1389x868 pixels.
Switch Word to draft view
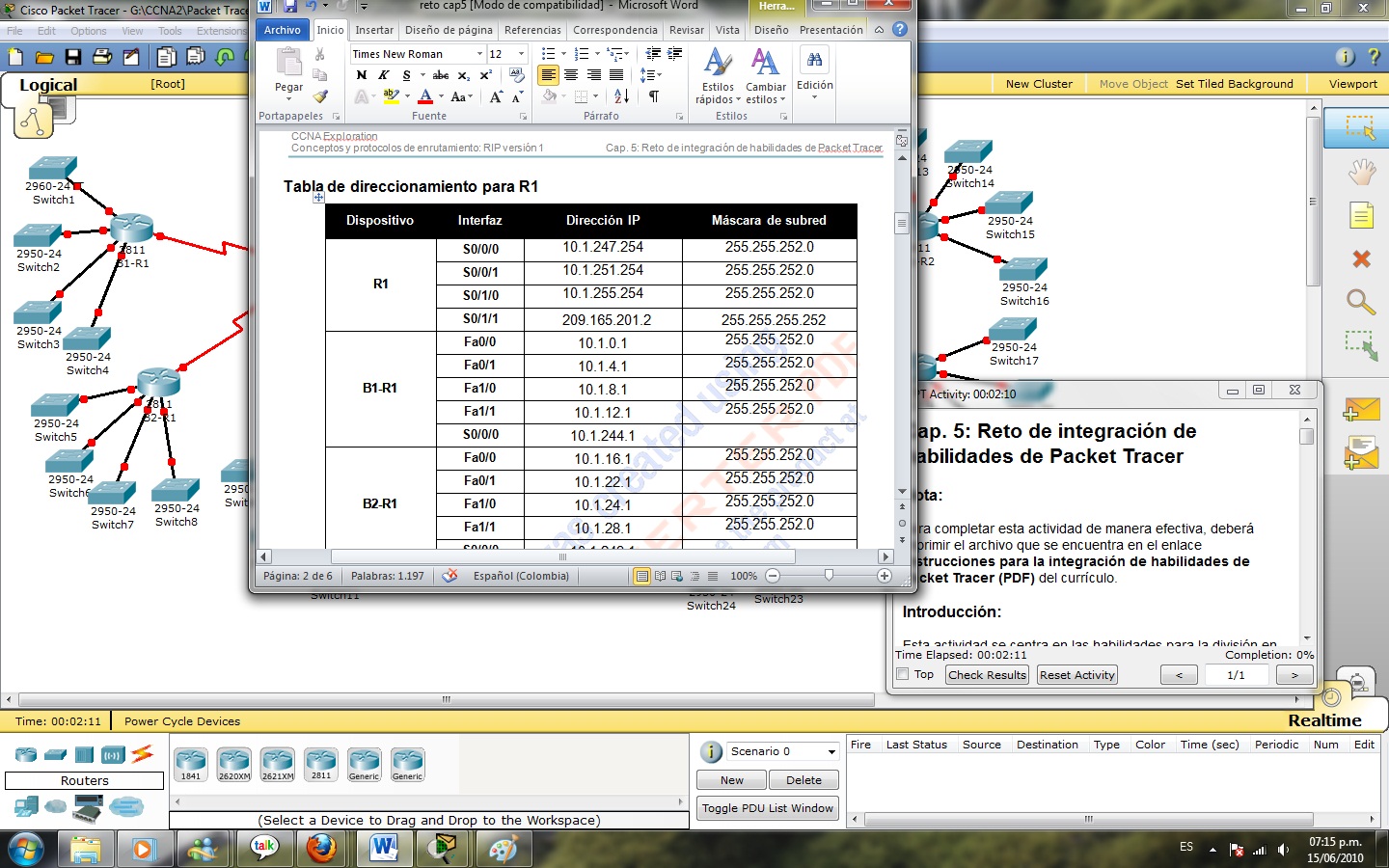coord(713,576)
